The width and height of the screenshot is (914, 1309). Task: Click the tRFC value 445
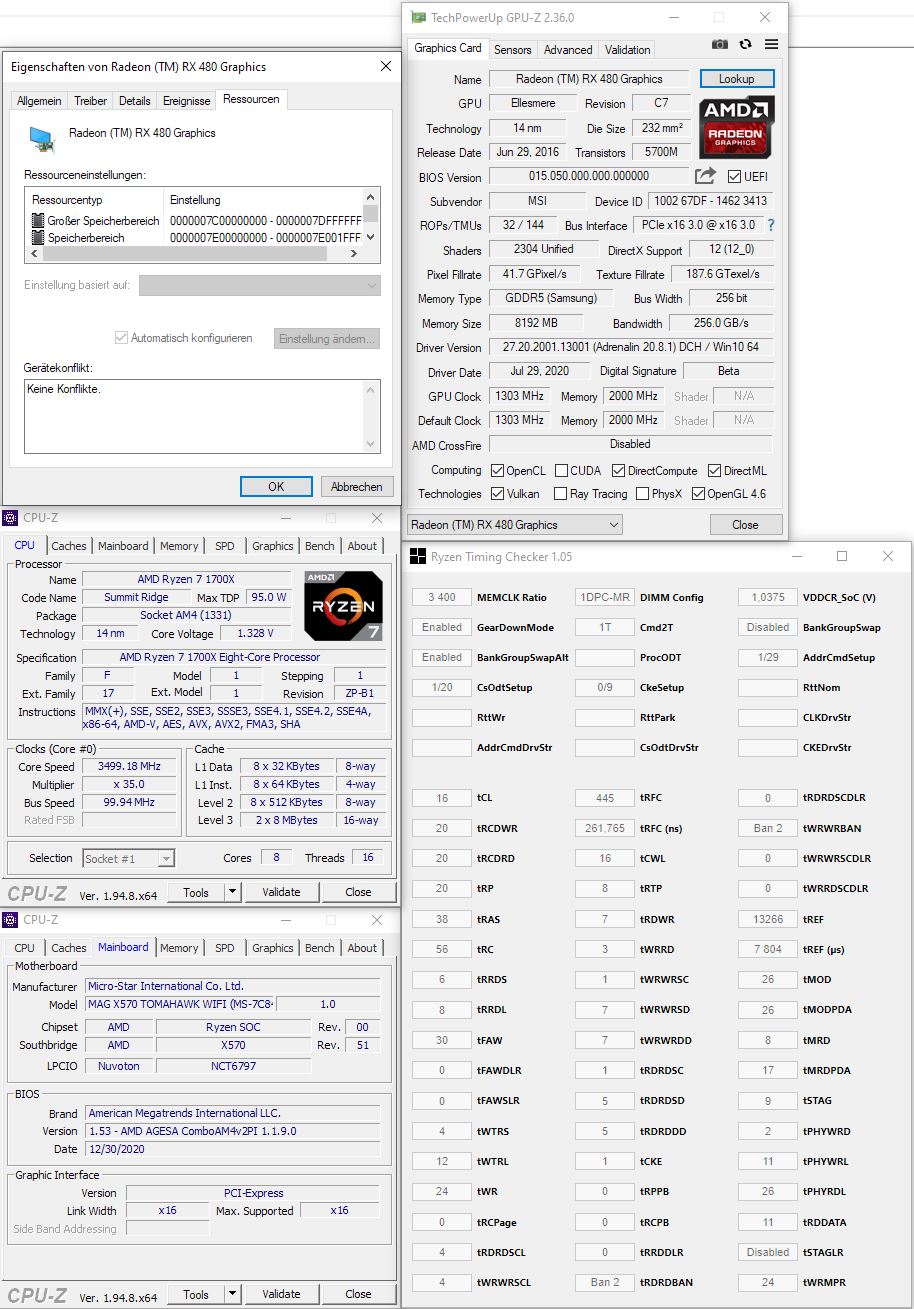pyautogui.click(x=604, y=797)
